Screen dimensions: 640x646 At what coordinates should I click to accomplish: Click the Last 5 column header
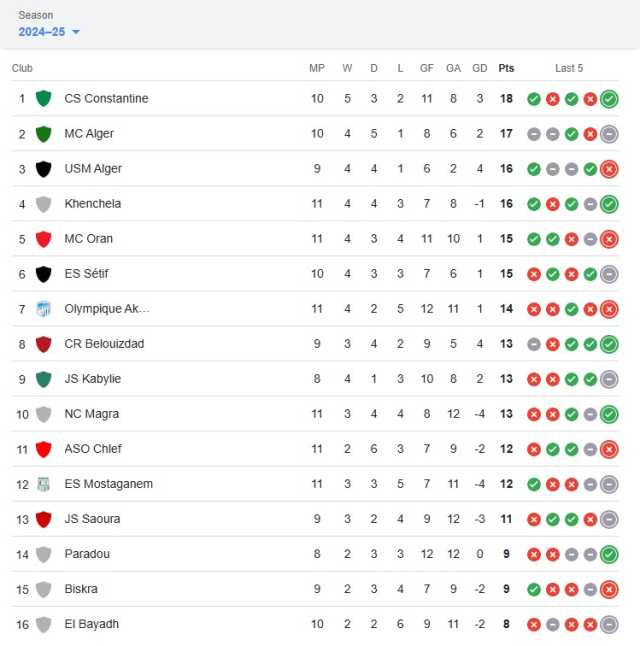(x=569, y=68)
